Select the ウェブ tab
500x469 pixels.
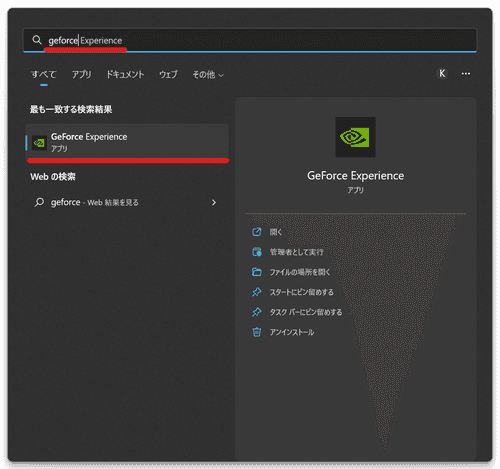click(x=168, y=74)
